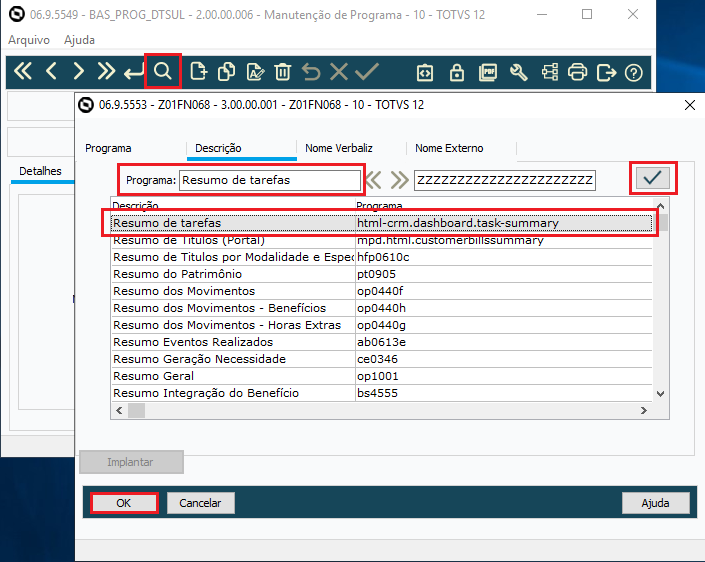The image size is (705, 562).
Task: Click the hierarchy structure icon
Action: coord(550,72)
